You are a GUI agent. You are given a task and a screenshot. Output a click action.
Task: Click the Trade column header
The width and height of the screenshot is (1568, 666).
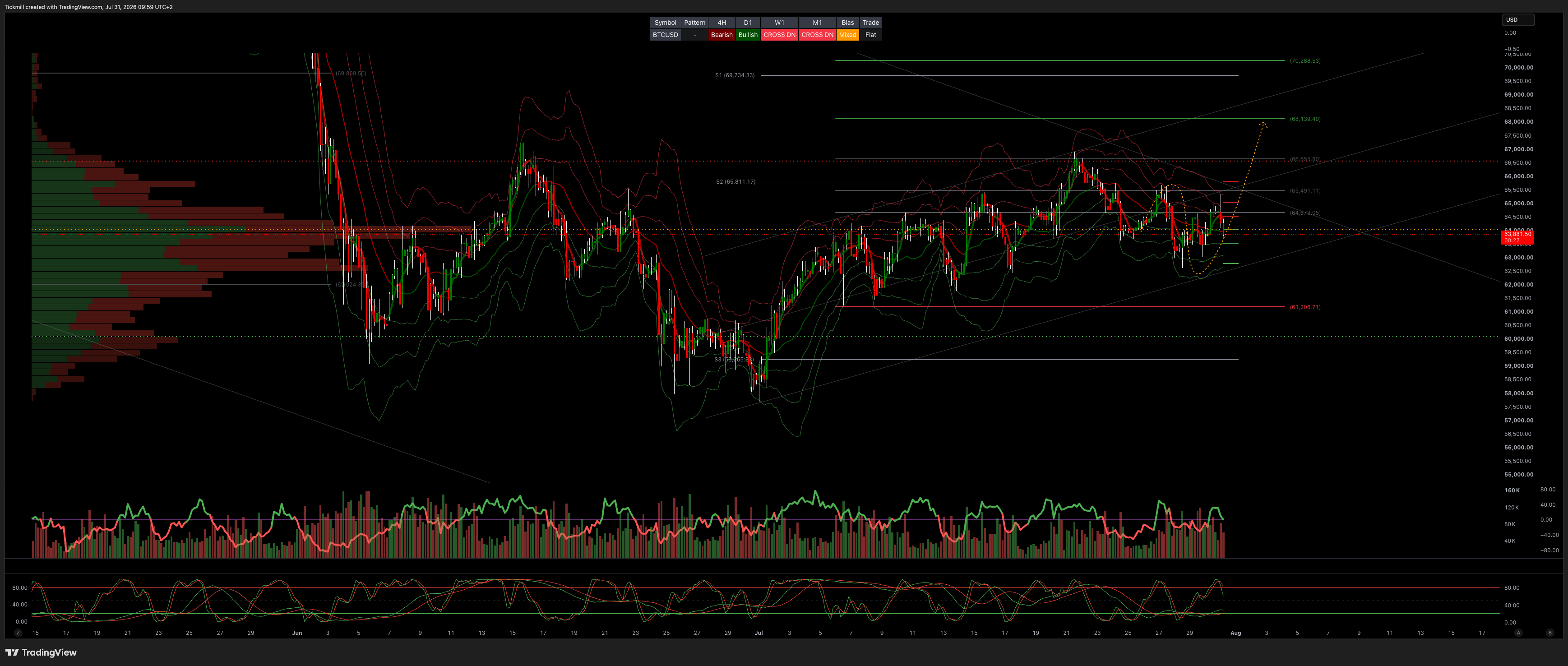pos(871,23)
